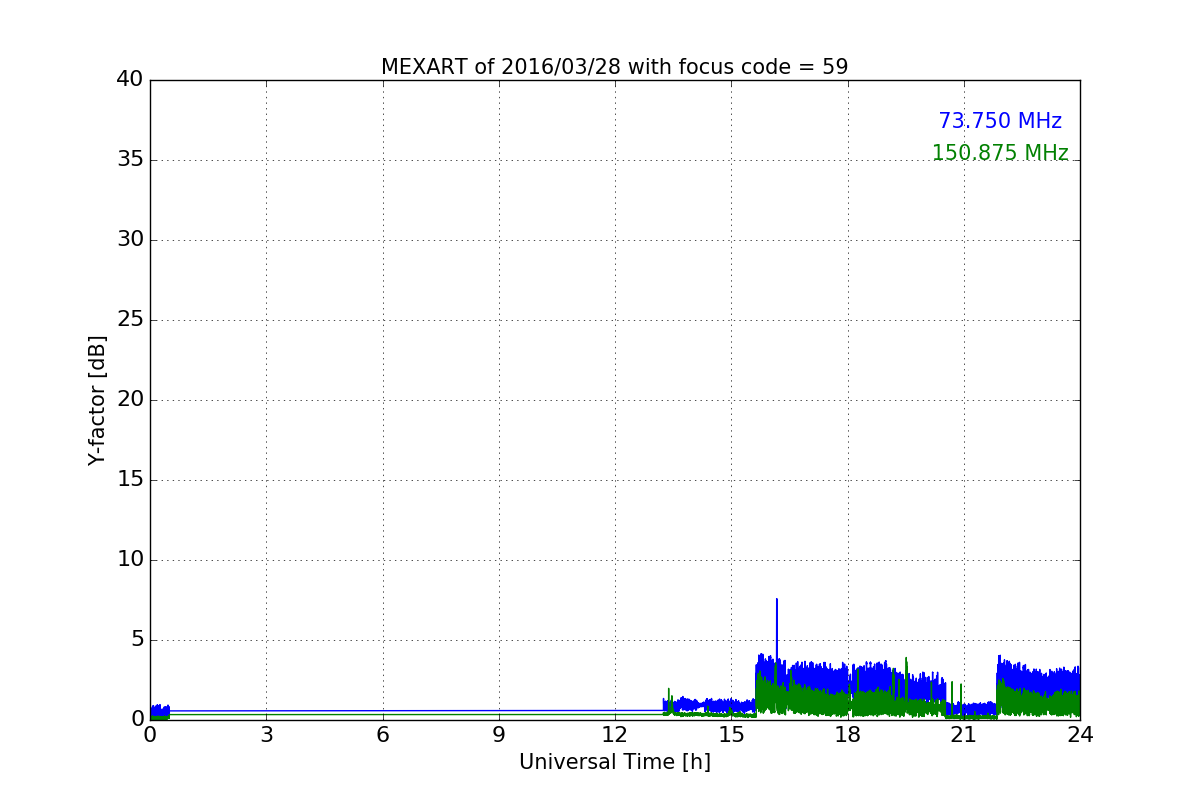The image size is (1200, 800).
Task: Click the 'Y-factor [dB]' axis label
Action: [97, 400]
